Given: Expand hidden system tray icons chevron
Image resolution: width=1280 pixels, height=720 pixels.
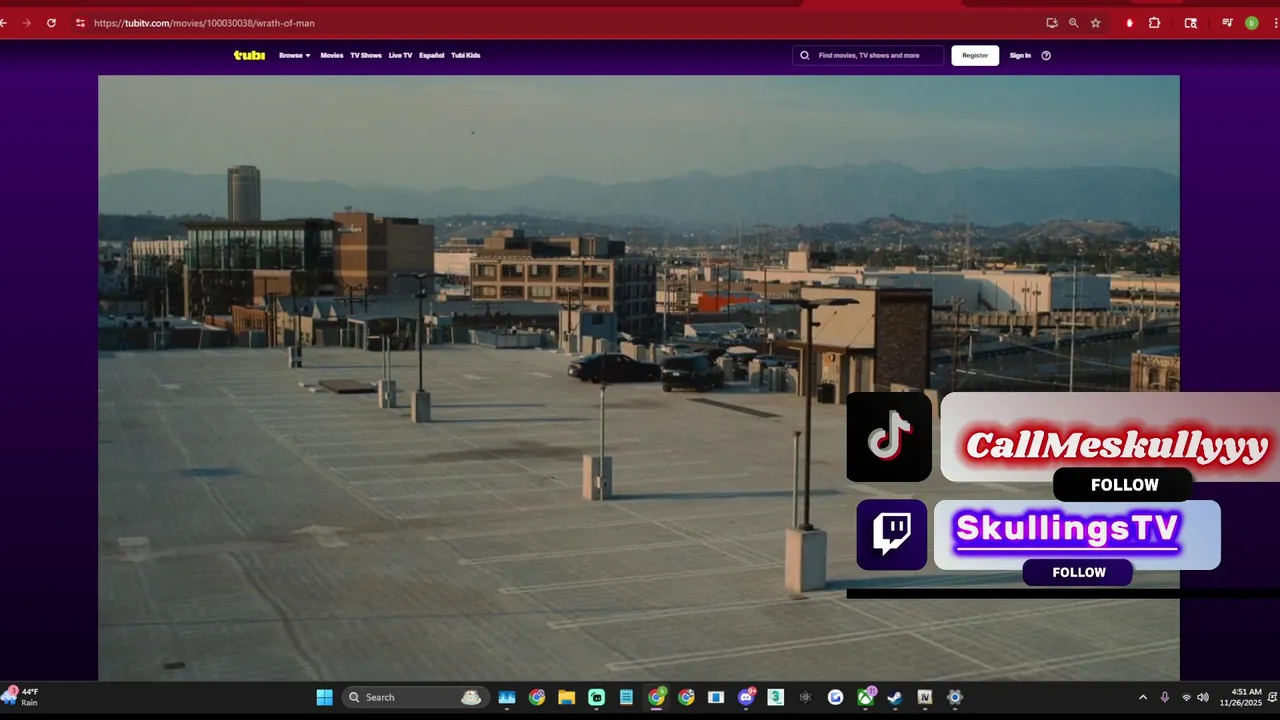Looking at the screenshot, I should (1143, 697).
